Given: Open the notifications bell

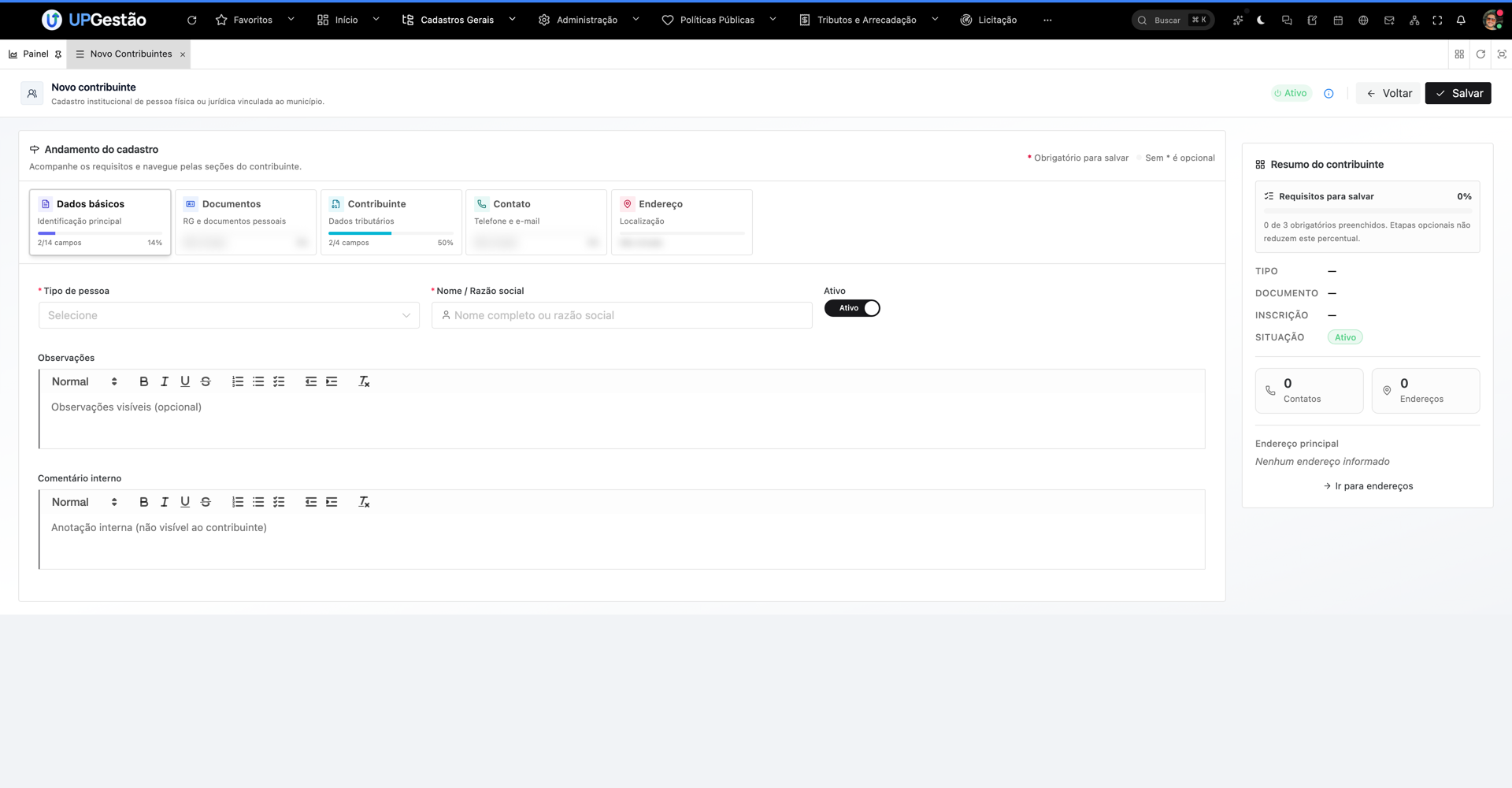Looking at the screenshot, I should pyautogui.click(x=1461, y=20).
